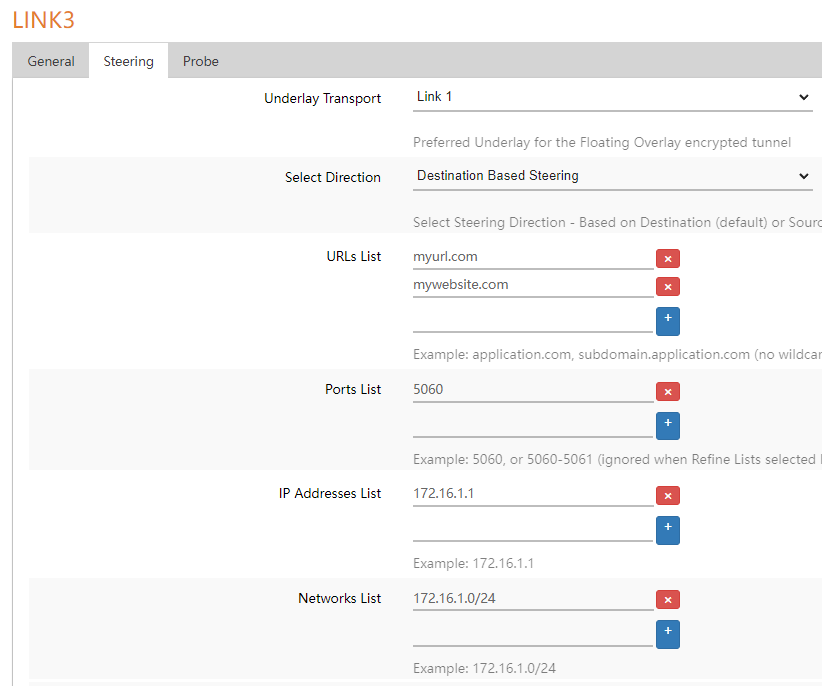Delete IP address 172.16.1.1 entry
The image size is (822, 686).
tap(667, 495)
